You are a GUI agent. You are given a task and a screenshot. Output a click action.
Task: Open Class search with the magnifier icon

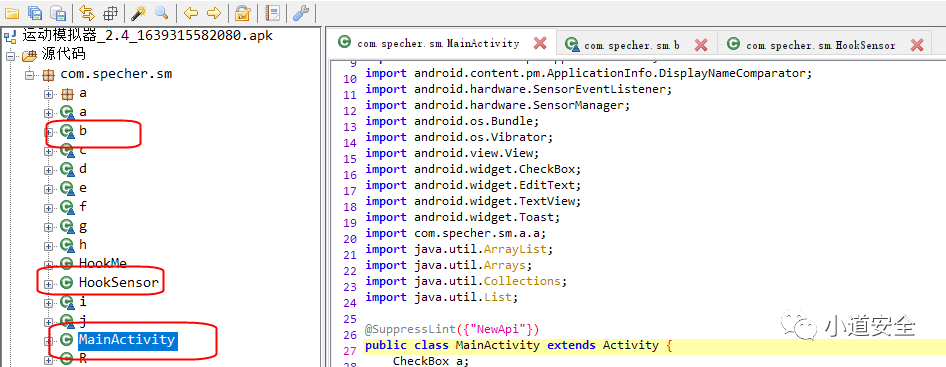(x=162, y=12)
